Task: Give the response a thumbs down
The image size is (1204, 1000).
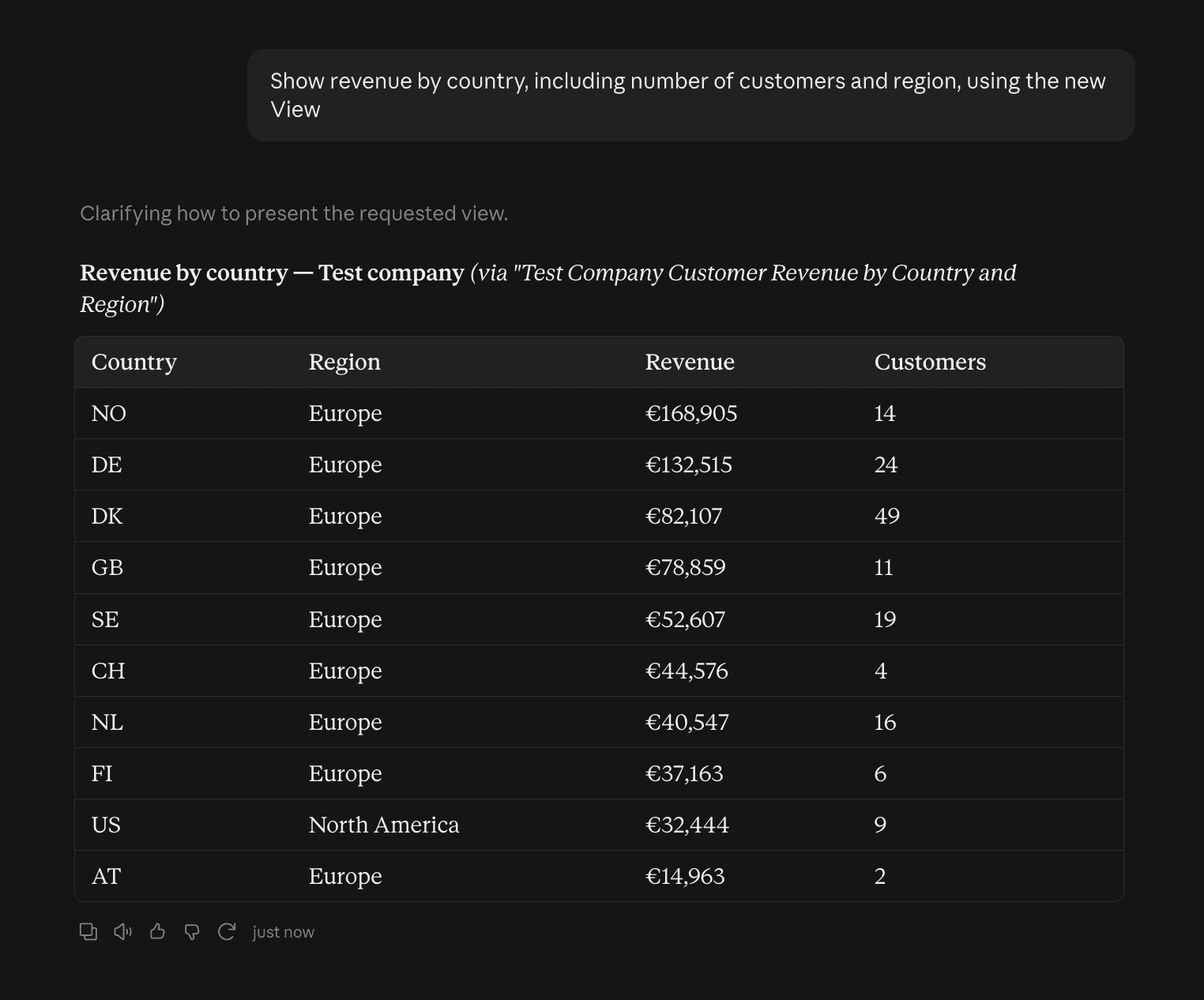Action: tap(192, 932)
